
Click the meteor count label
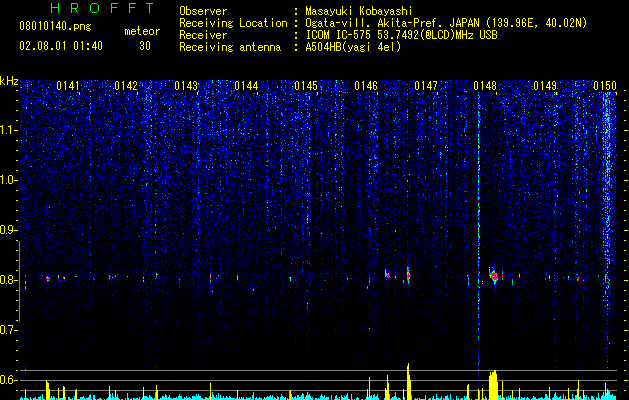click(x=142, y=31)
